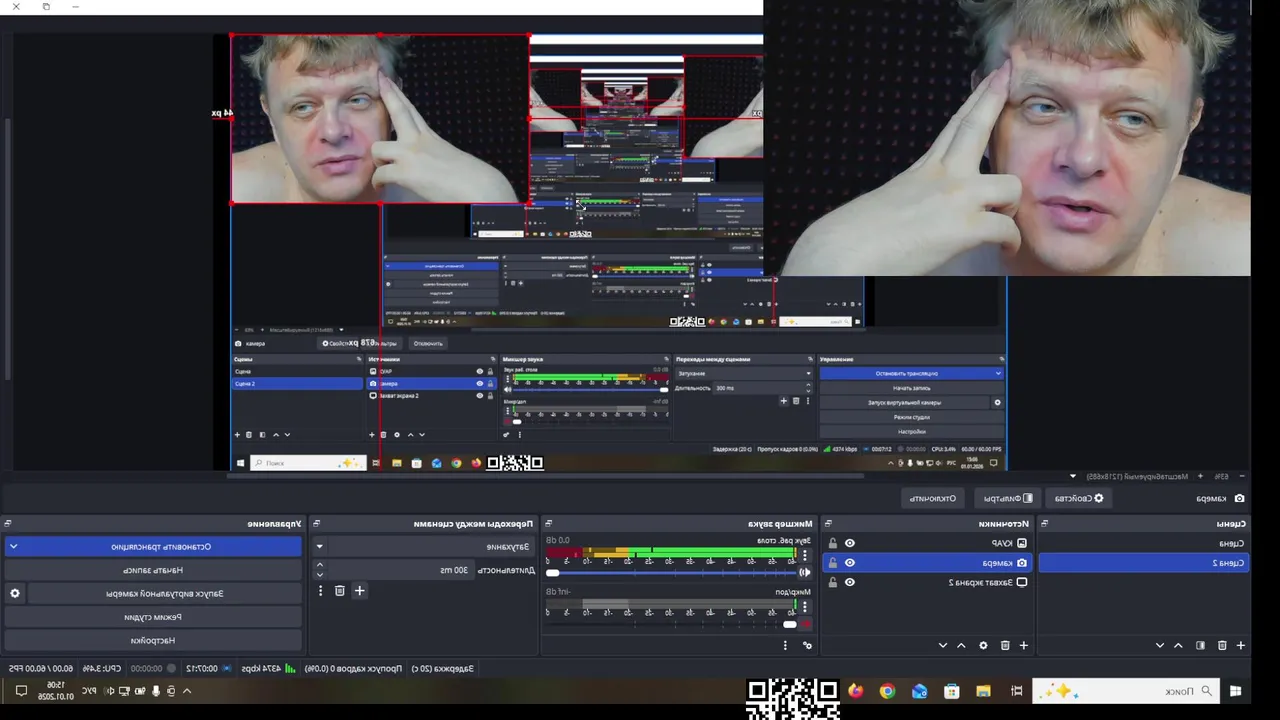Move the selected scene down
1280x720 pixels.
coord(1160,646)
